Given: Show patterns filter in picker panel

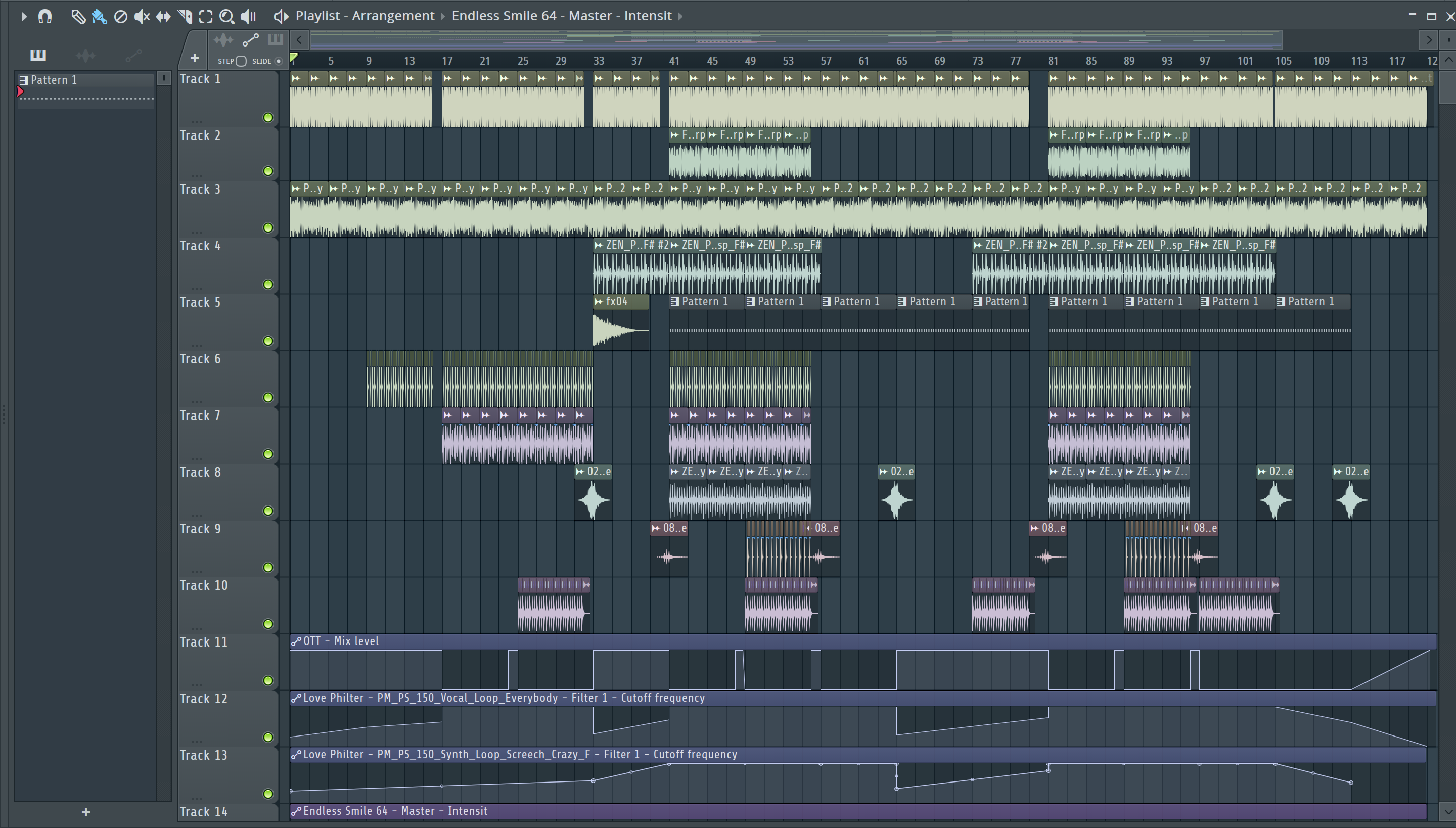Looking at the screenshot, I should (38, 55).
